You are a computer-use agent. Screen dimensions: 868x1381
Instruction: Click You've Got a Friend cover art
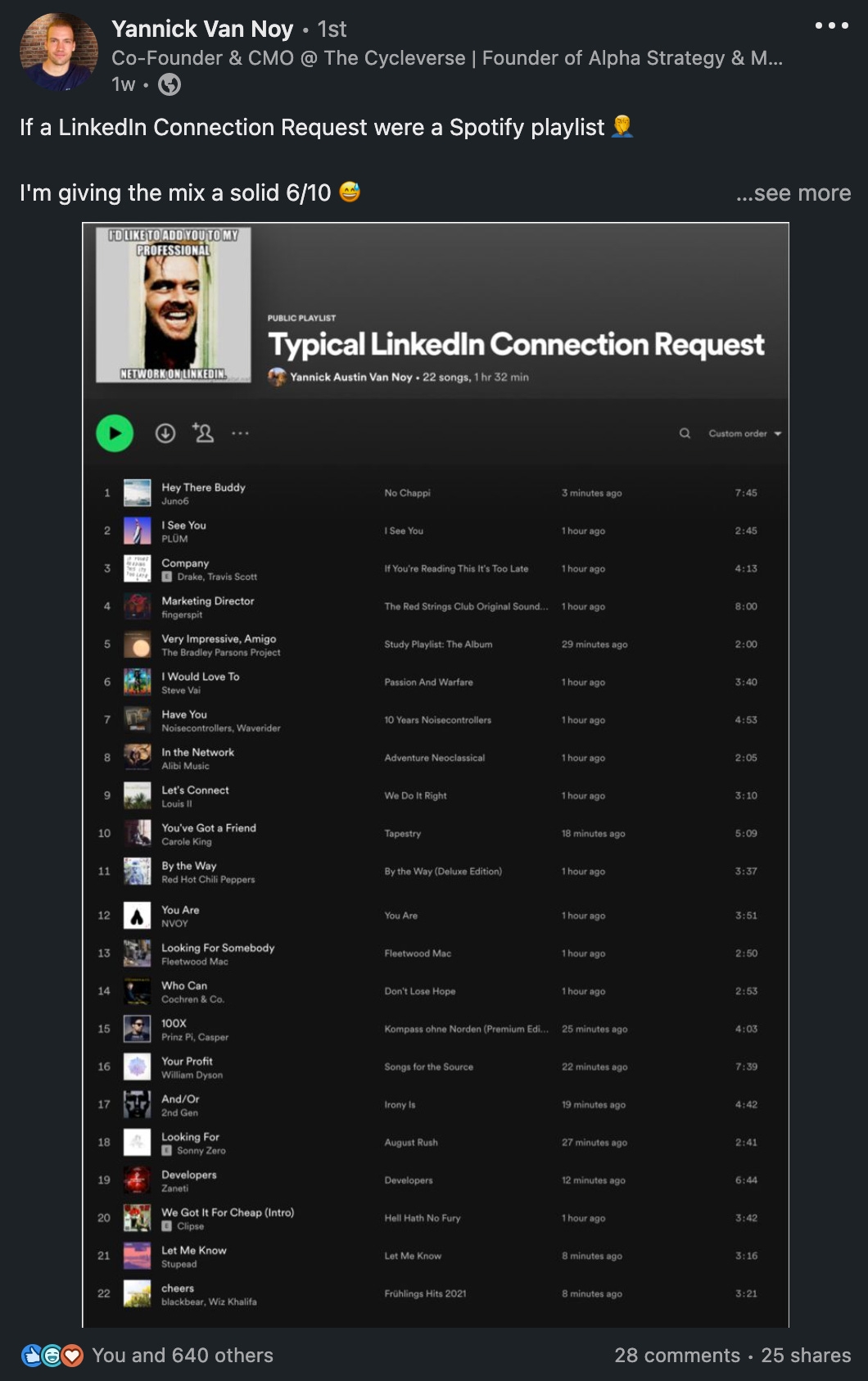[x=137, y=833]
